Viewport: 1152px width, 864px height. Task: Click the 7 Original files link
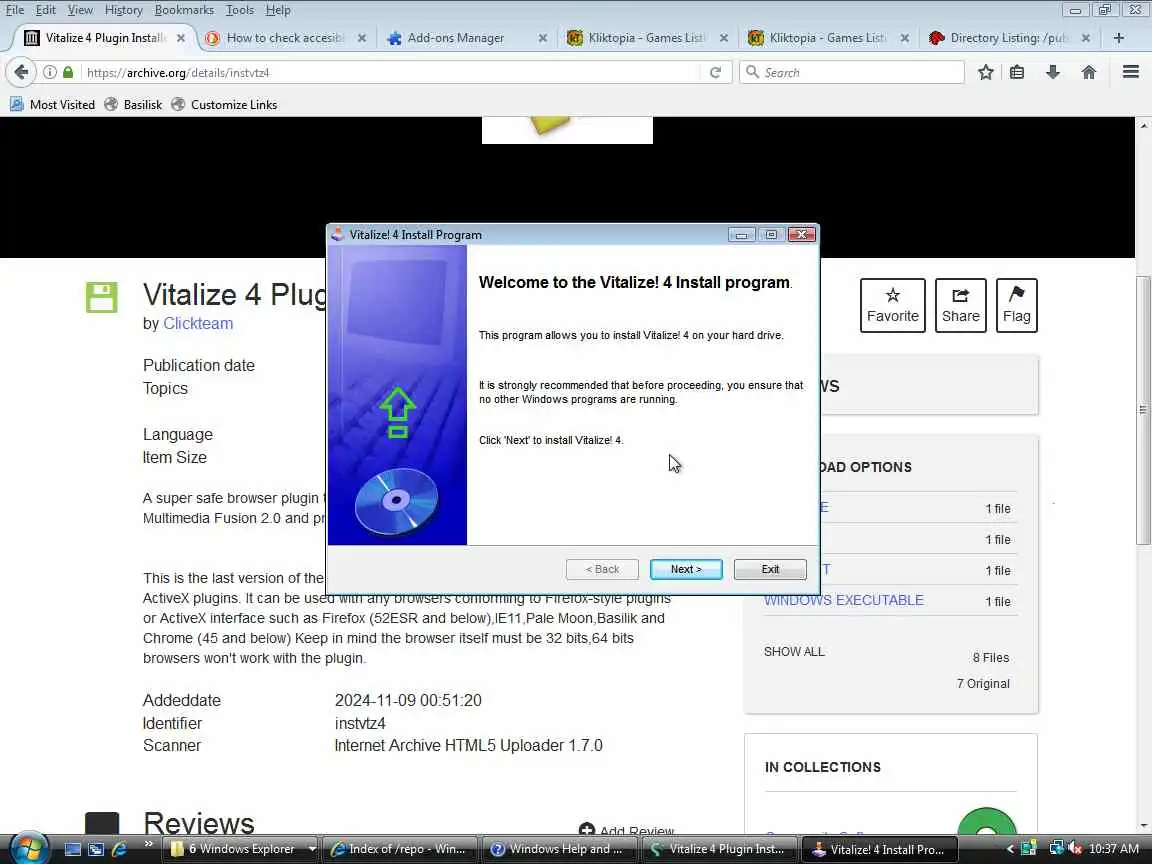click(x=983, y=683)
